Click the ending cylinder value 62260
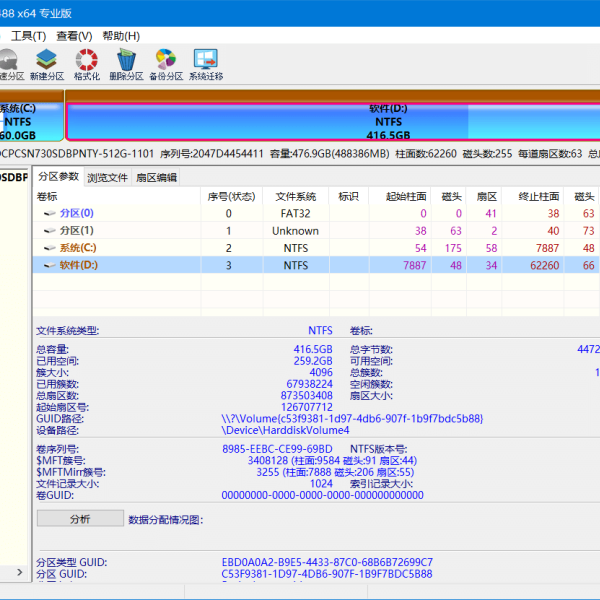Viewport: 600px width, 600px height. tap(545, 265)
